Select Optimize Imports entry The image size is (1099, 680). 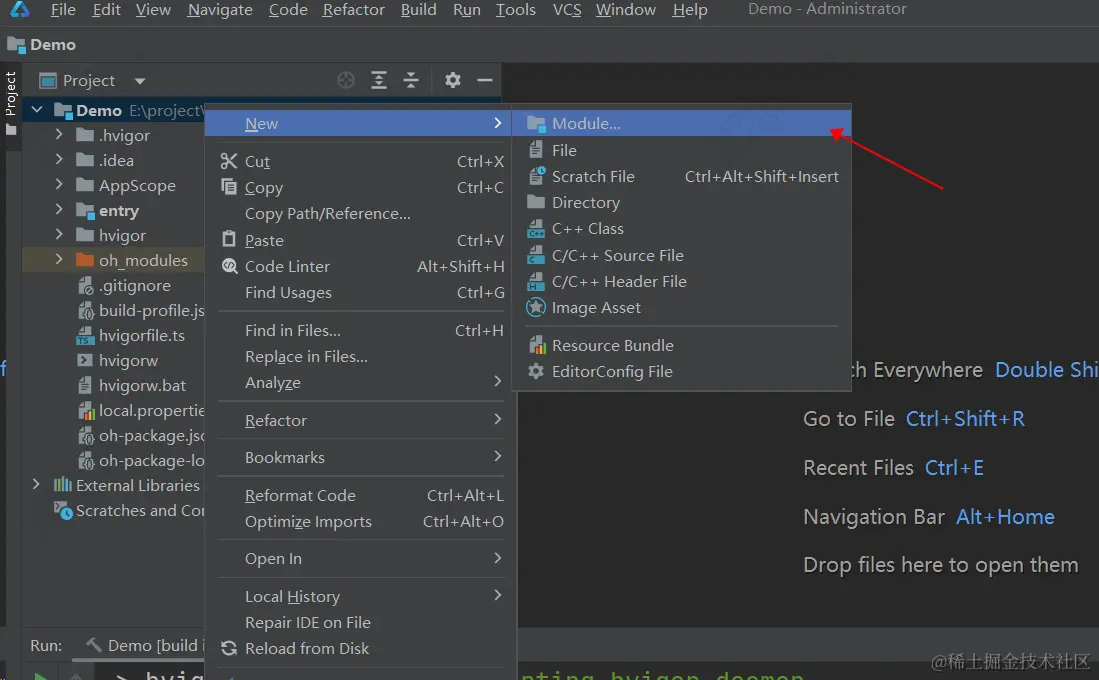tap(360, 522)
